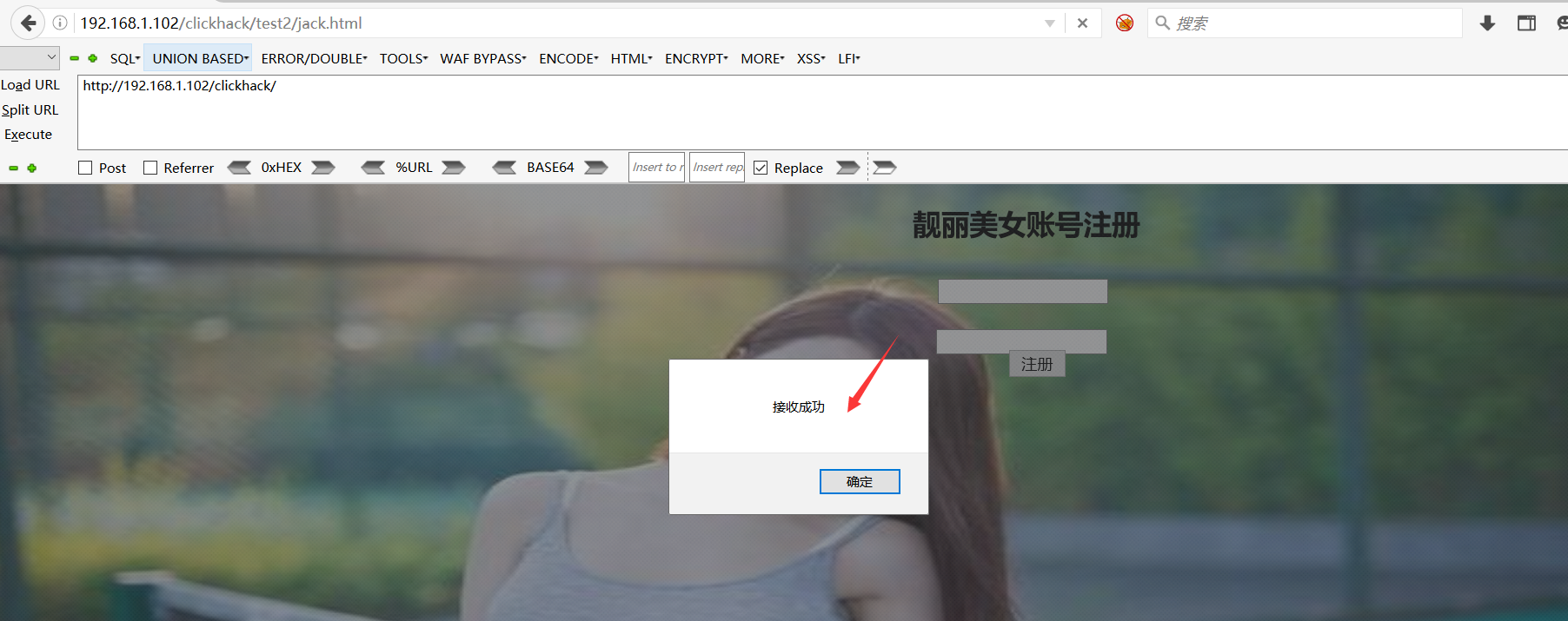1568x621 pixels.
Task: Expand the ENCODE menu
Action: [x=568, y=58]
